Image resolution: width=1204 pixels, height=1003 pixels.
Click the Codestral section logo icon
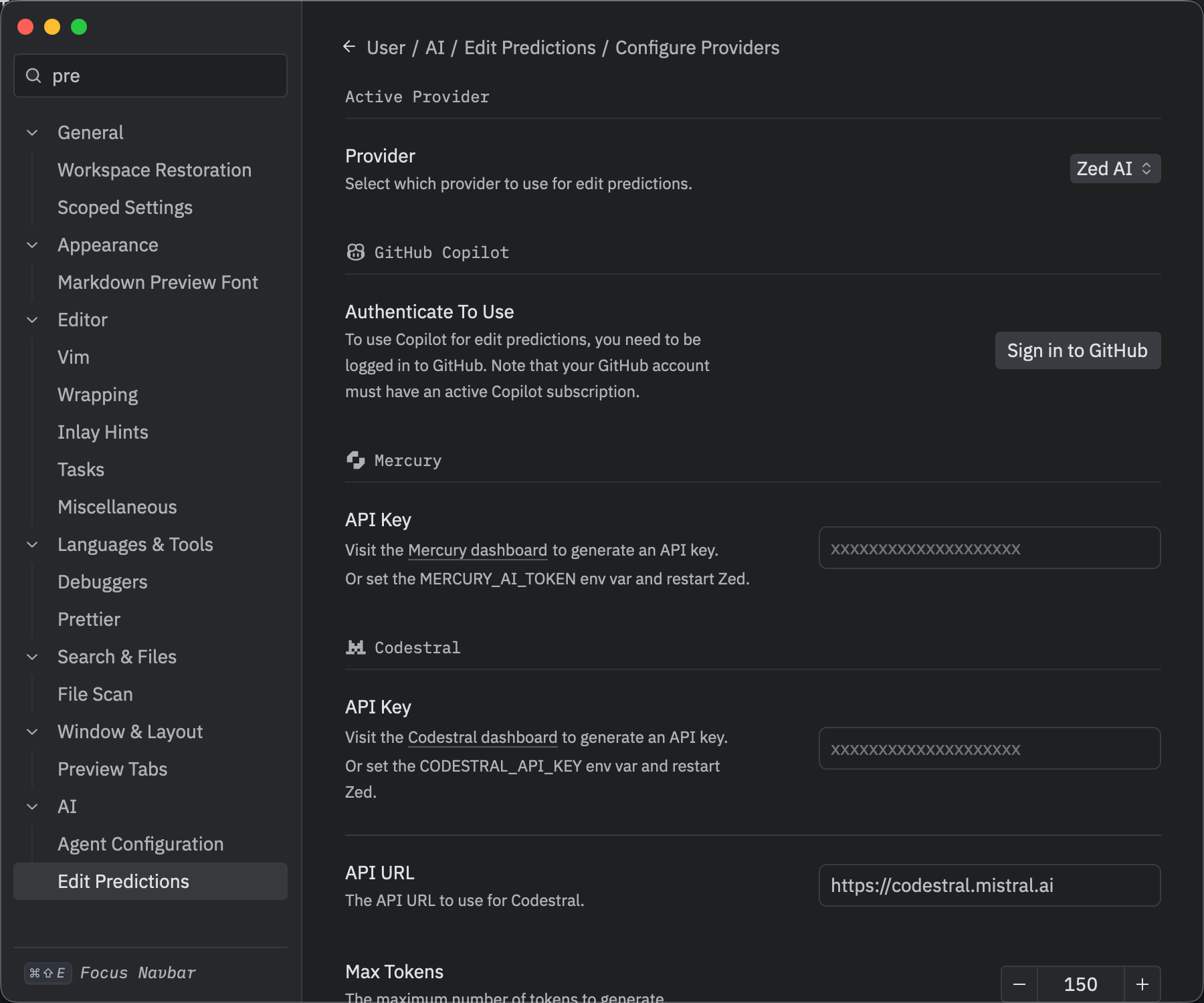[x=356, y=647]
